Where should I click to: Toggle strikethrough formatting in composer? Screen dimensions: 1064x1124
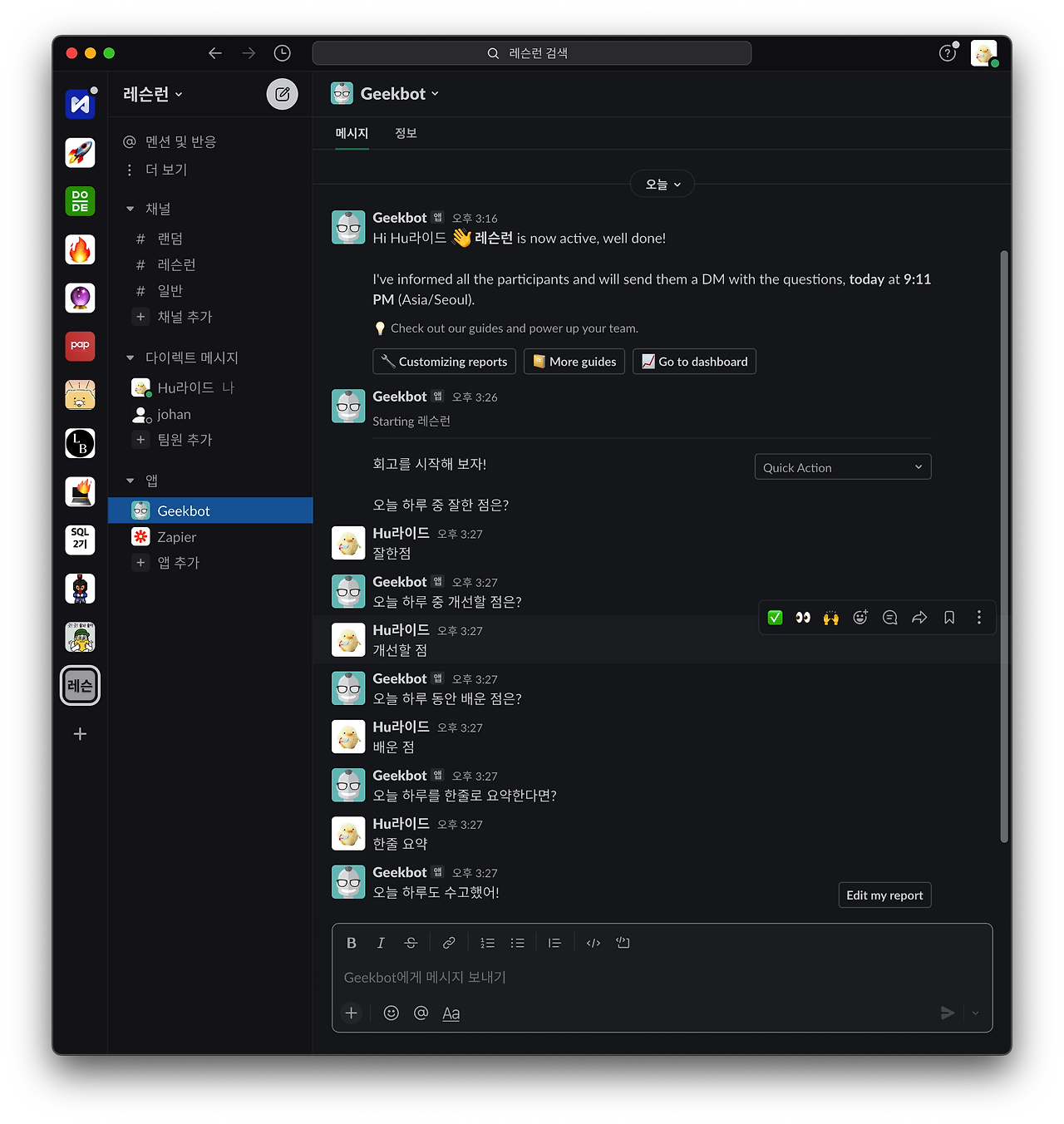pyautogui.click(x=411, y=943)
